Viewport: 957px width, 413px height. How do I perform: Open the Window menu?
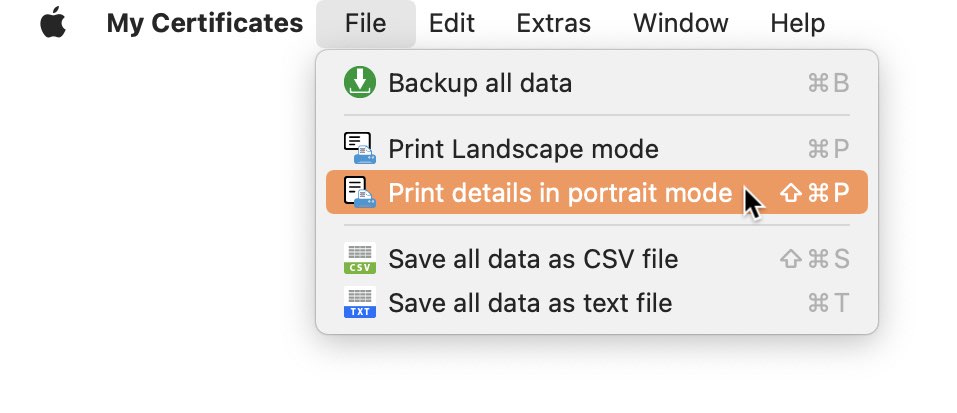pos(681,23)
